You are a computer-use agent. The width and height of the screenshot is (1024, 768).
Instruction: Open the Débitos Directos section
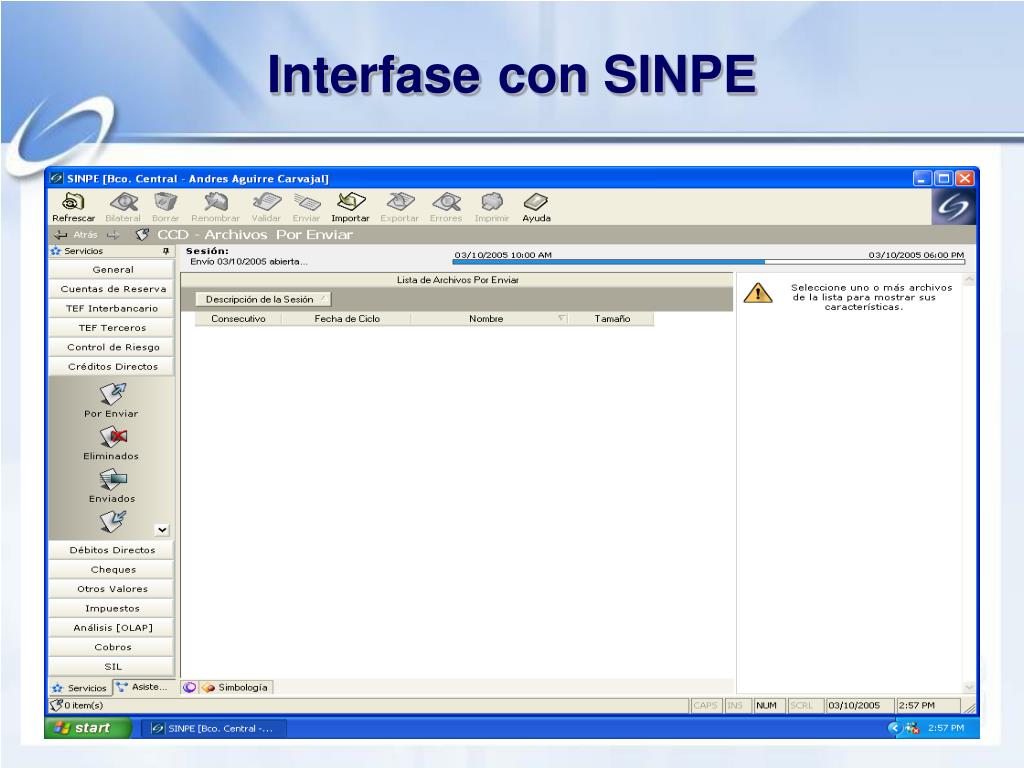[112, 551]
